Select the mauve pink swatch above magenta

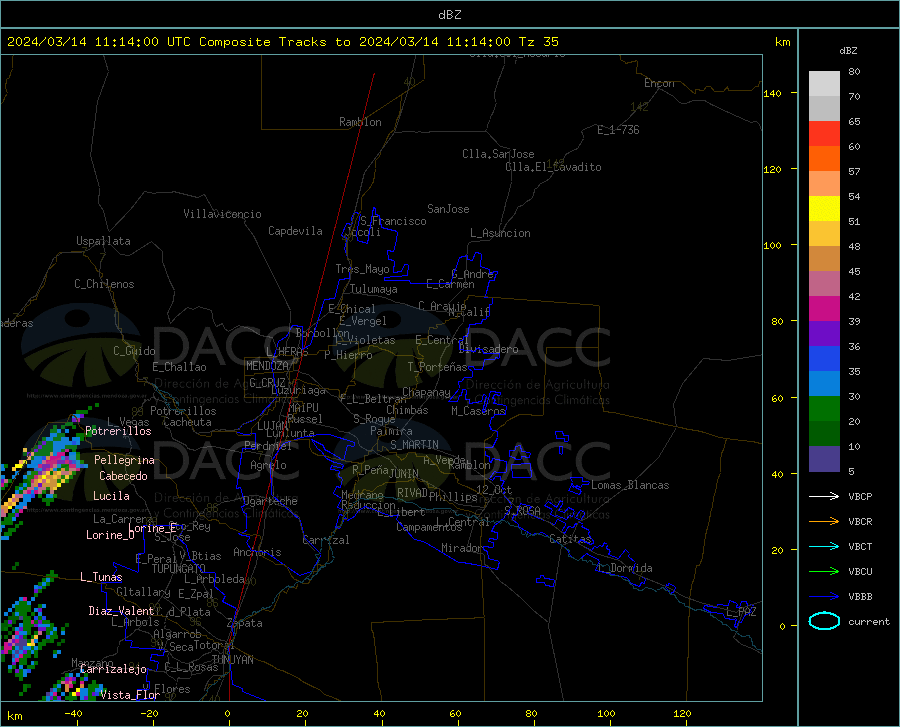point(824,284)
